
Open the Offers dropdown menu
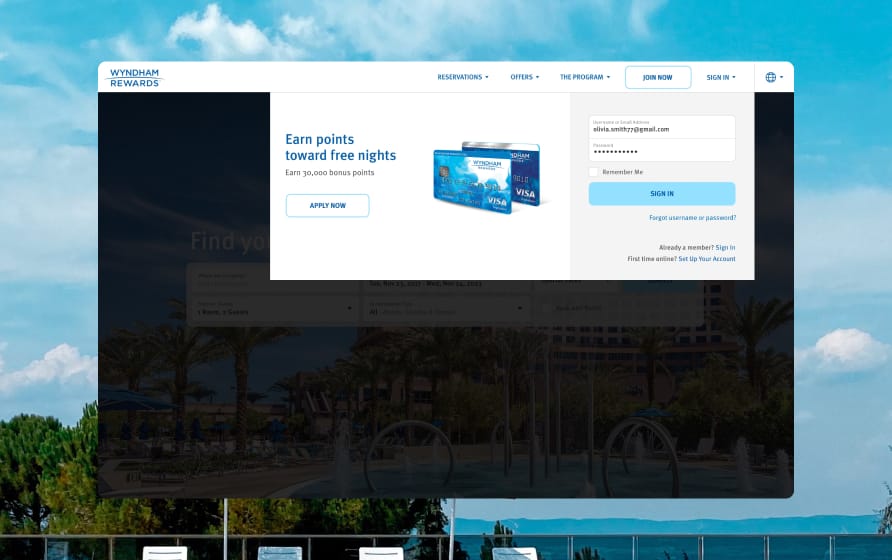pos(524,77)
